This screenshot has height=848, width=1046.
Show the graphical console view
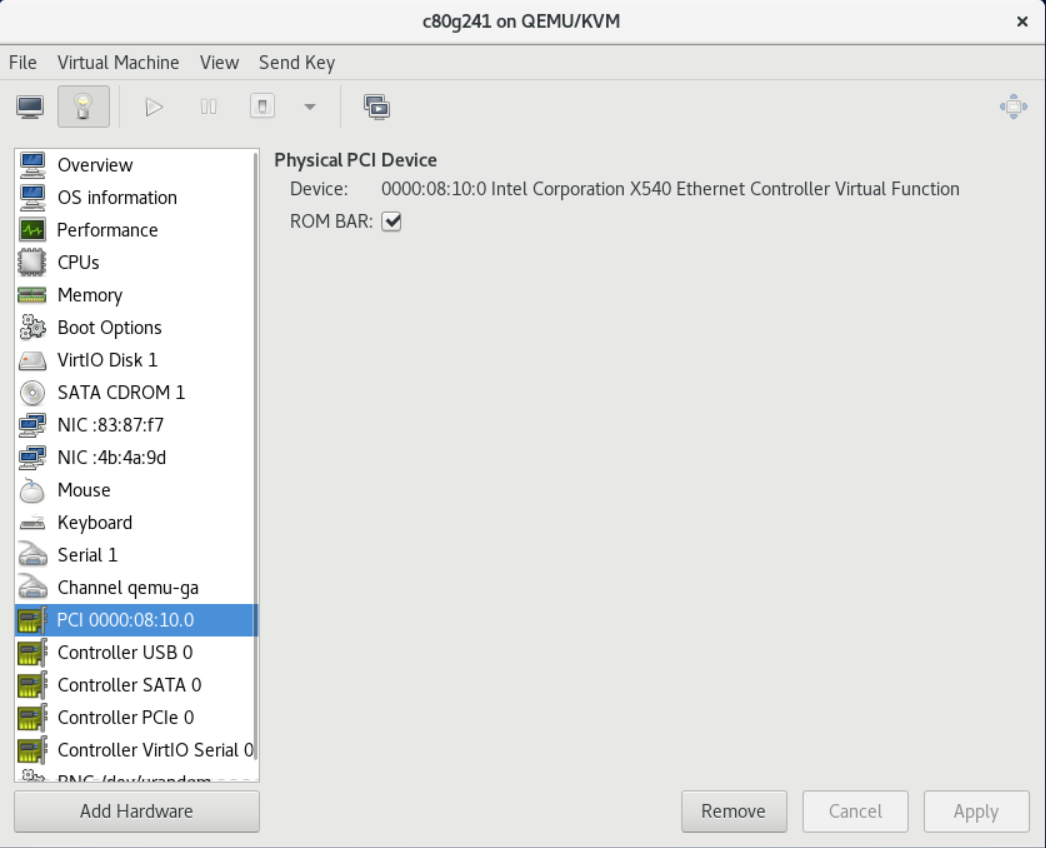point(31,107)
